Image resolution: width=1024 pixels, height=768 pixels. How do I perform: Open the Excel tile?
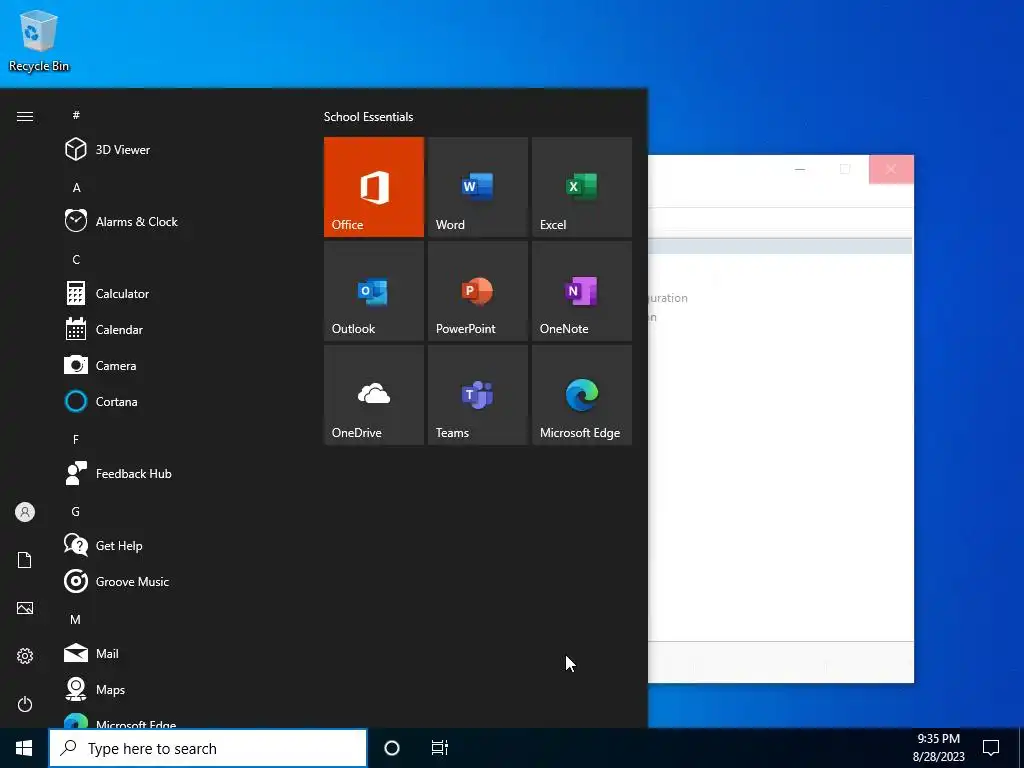pyautogui.click(x=582, y=187)
